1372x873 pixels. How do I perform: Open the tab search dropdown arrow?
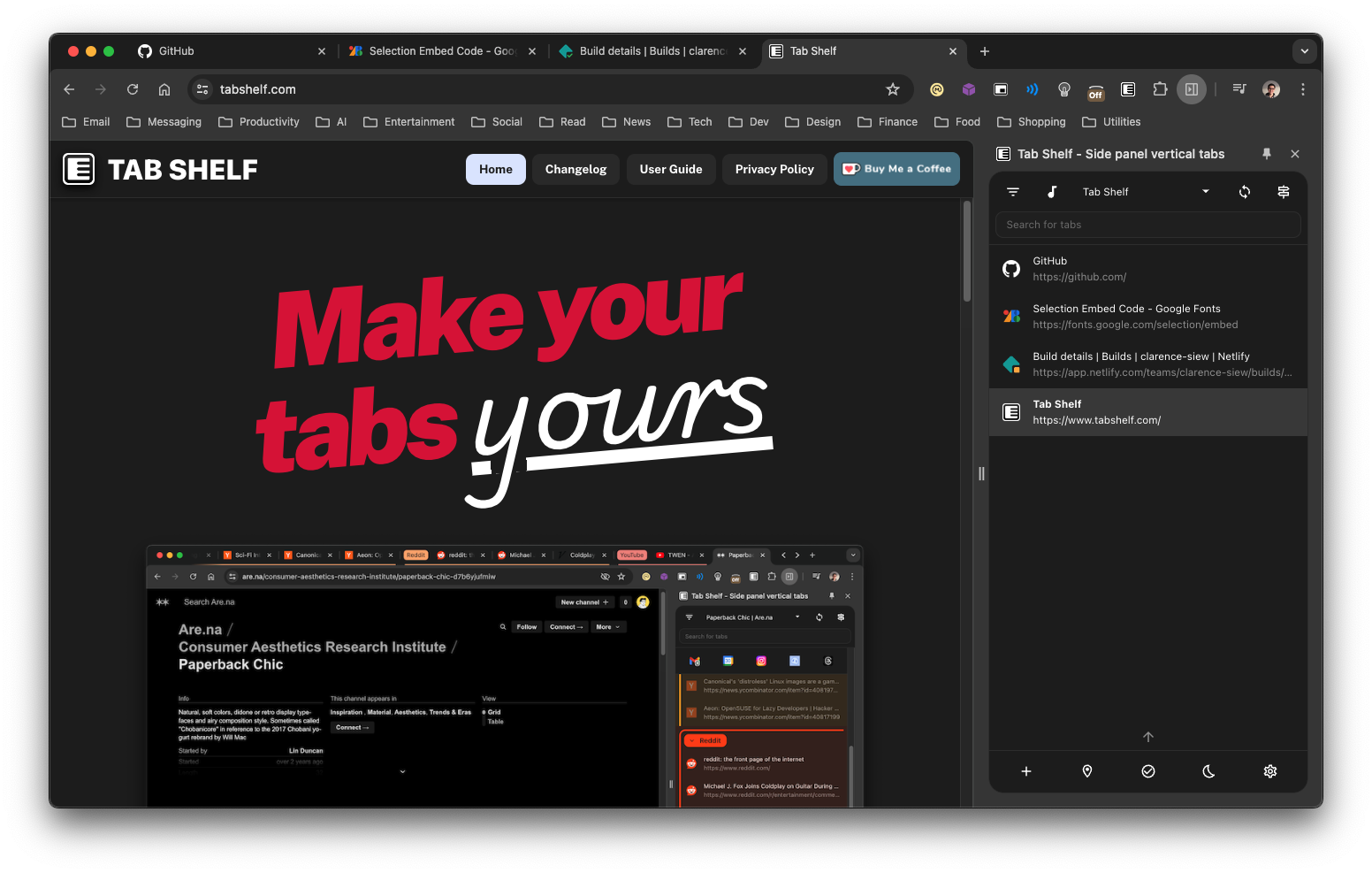[x=1305, y=51]
